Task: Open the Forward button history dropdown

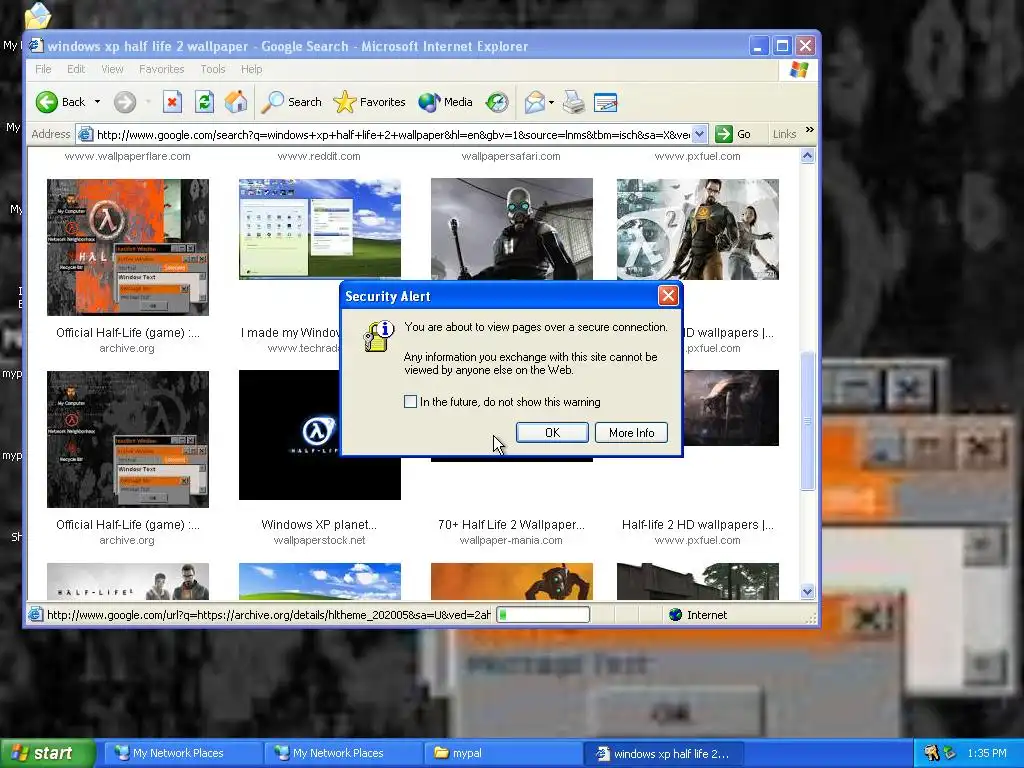Action: 148,102
